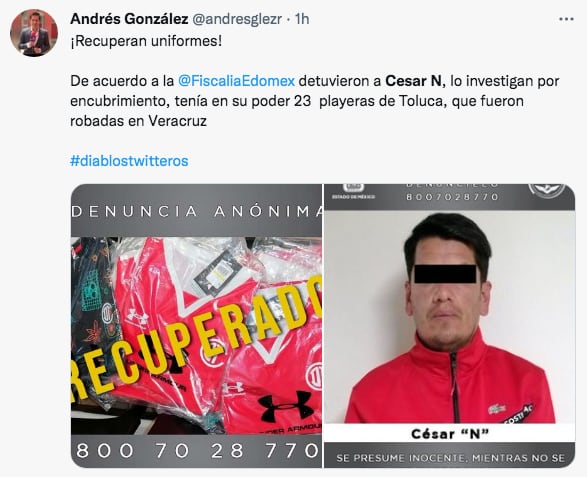Click the 800 70 28 770 phone banner
The width and height of the screenshot is (587, 477).
click(196, 451)
